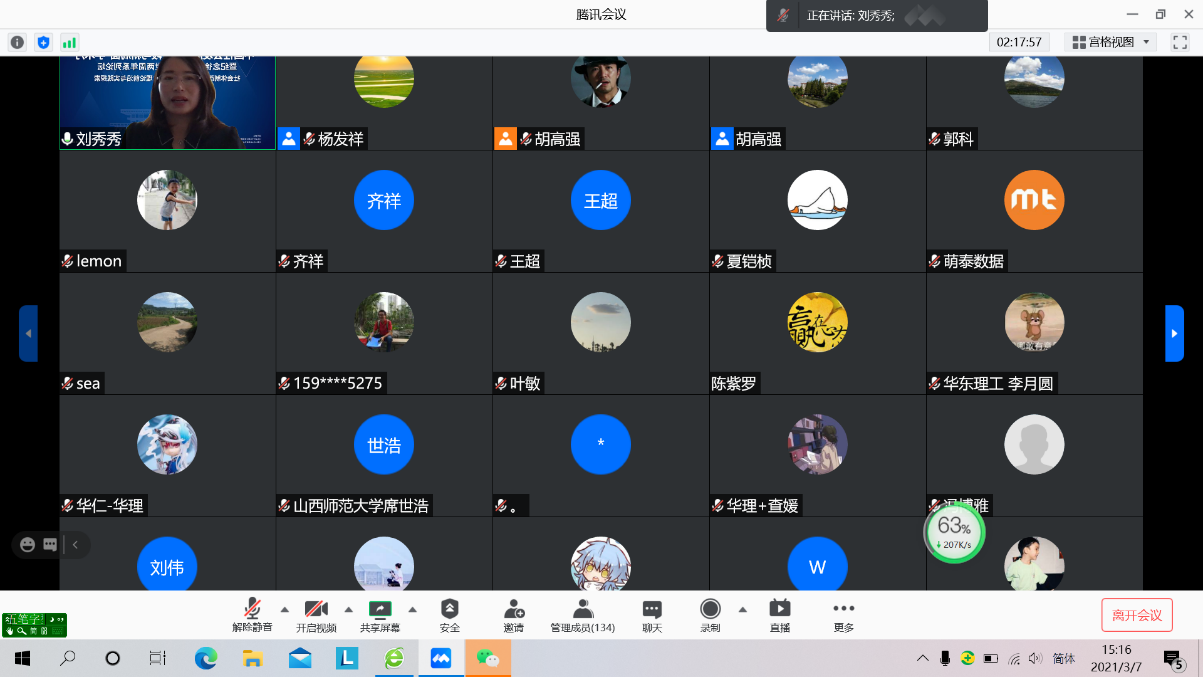The width and height of the screenshot is (1203, 677).
Task: Open 管理成员(134) participants list
Action: click(582, 614)
